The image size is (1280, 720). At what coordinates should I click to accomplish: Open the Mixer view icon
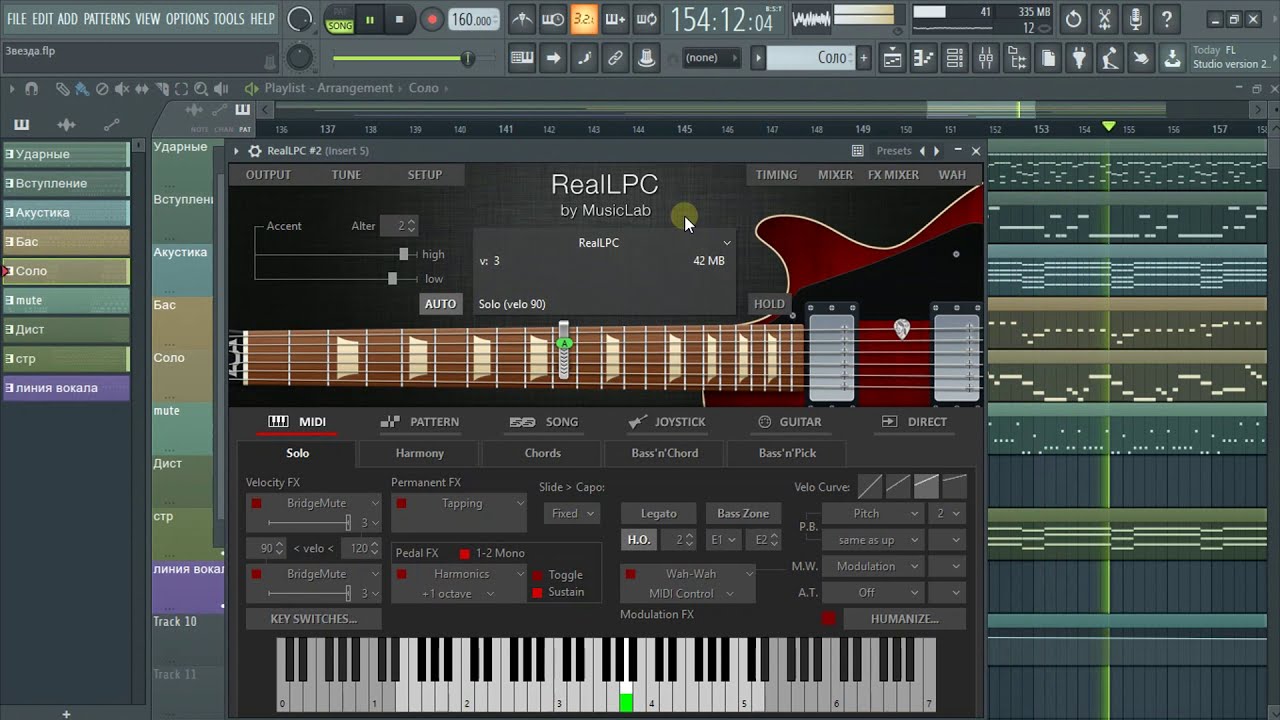pos(985,58)
